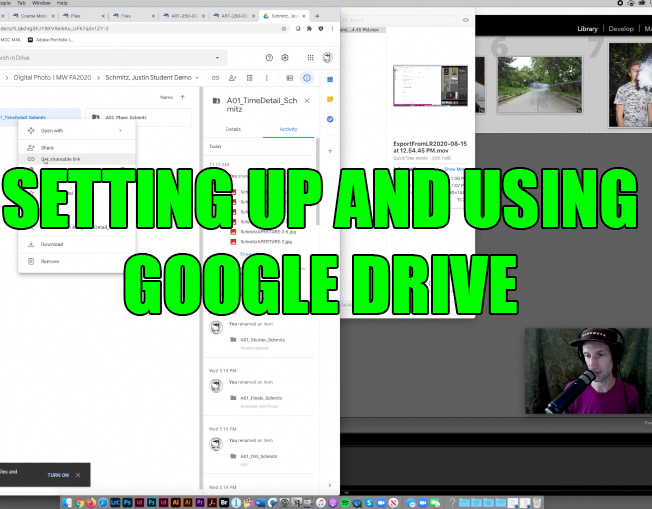Viewport: 652px width, 509px height.
Task: Click get add-ons plus icon
Action: pos(330,151)
